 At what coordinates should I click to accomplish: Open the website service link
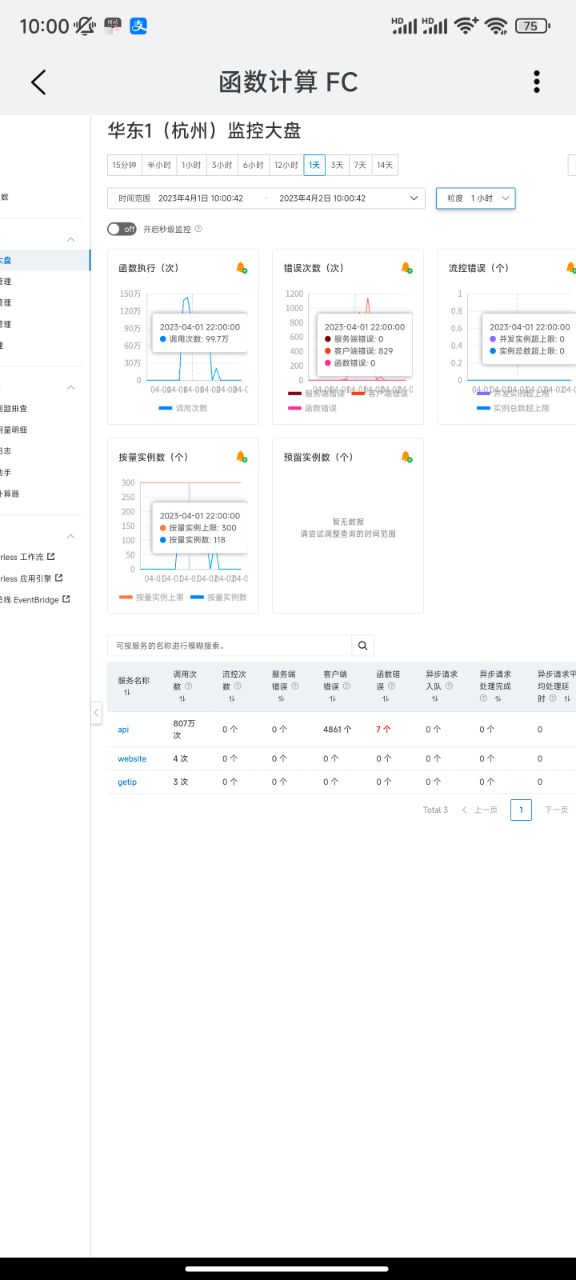click(132, 758)
